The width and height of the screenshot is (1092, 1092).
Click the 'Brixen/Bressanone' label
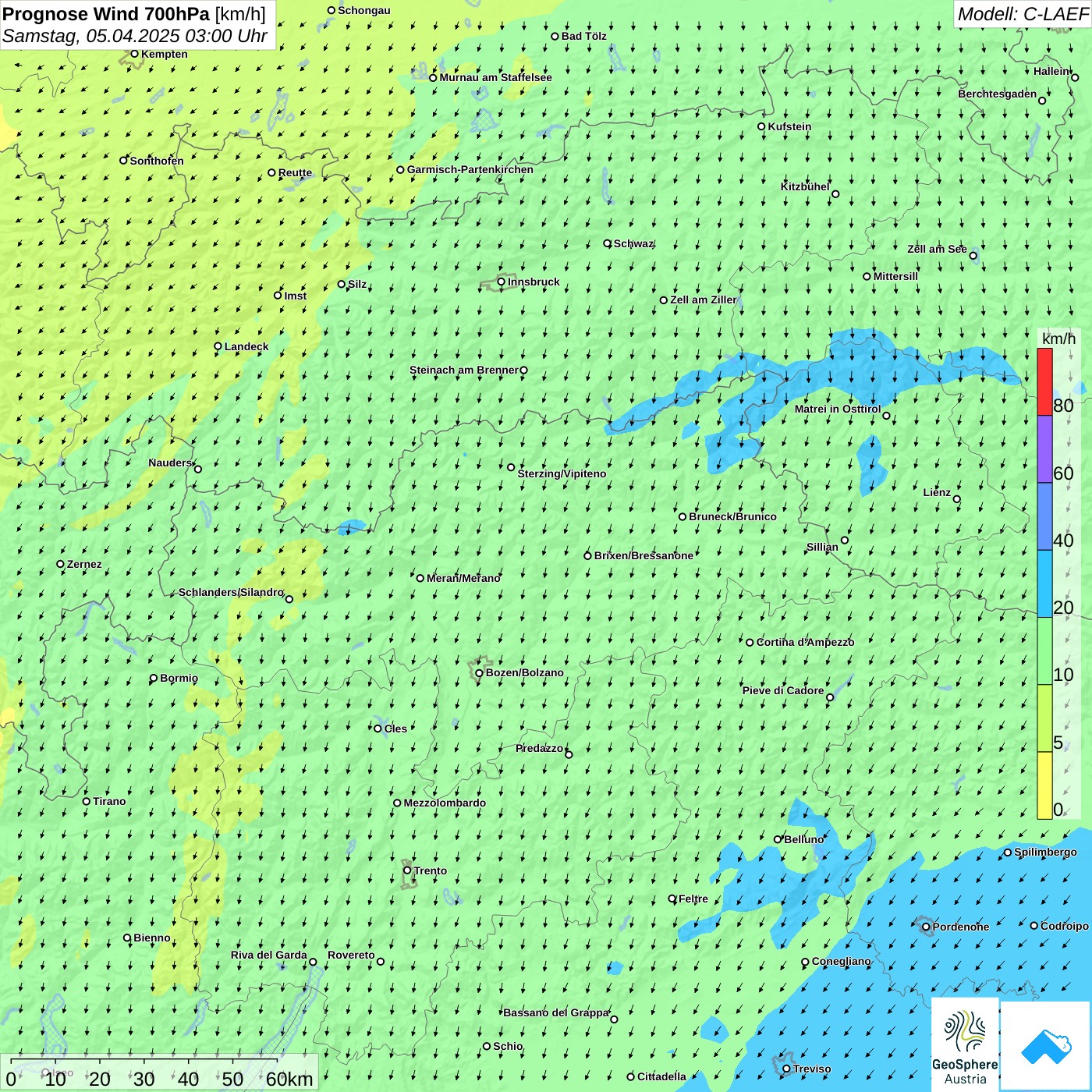(x=643, y=555)
